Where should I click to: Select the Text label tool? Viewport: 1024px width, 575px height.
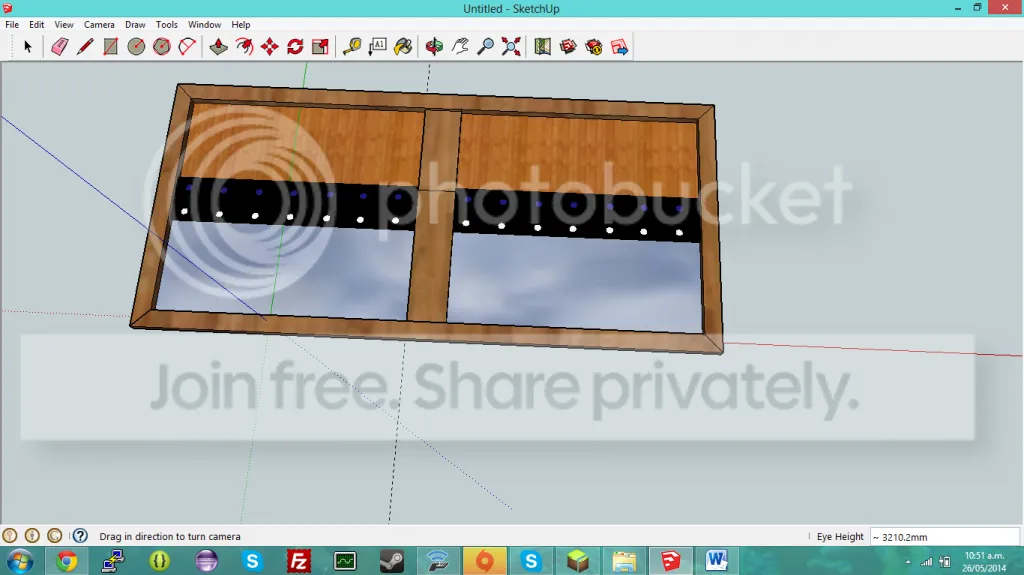tap(377, 46)
